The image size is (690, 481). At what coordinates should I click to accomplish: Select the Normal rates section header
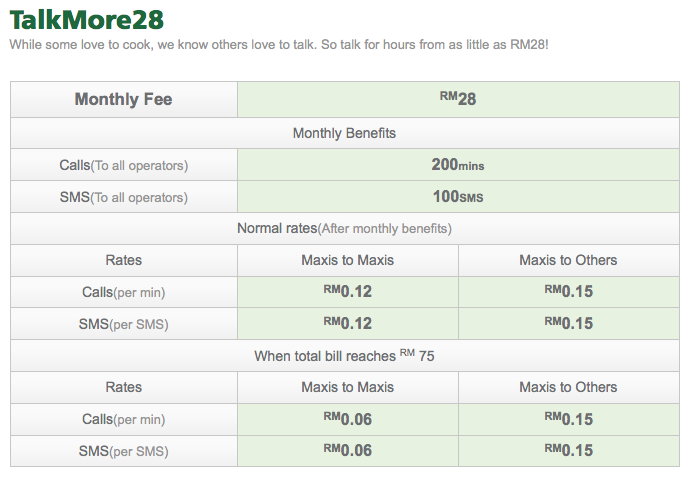[345, 229]
